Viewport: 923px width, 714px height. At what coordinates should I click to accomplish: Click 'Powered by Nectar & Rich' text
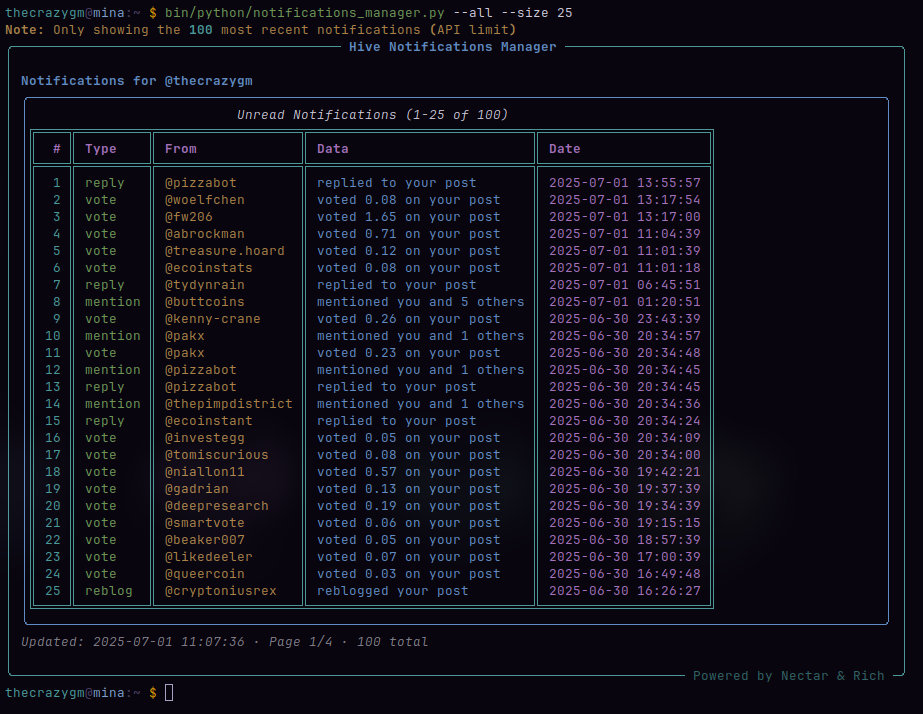point(788,676)
